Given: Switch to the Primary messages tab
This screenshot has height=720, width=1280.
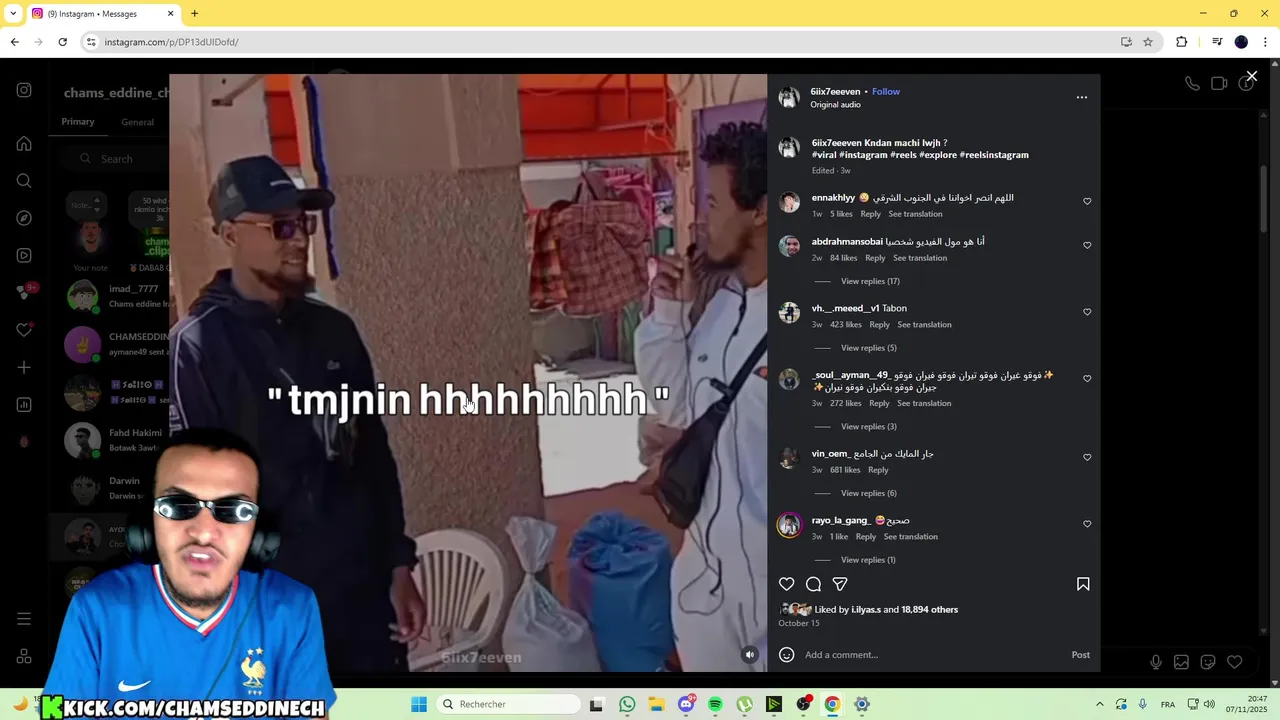Looking at the screenshot, I should click(x=78, y=122).
